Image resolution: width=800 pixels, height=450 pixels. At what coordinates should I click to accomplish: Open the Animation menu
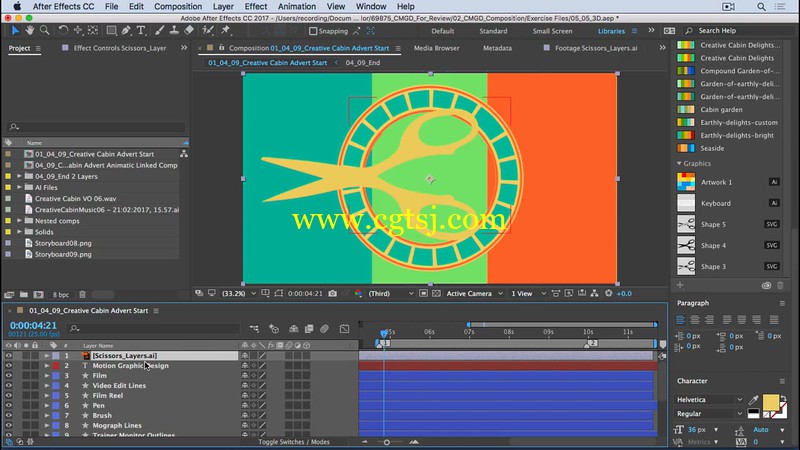tap(297, 7)
